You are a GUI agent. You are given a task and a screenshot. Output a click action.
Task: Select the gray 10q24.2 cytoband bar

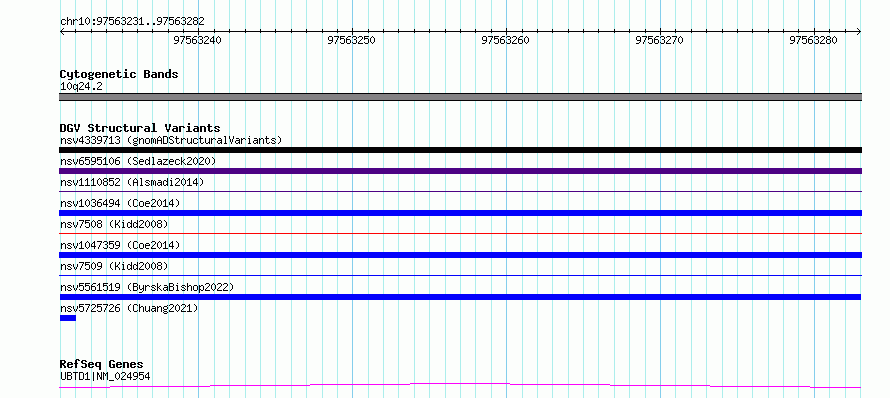click(460, 97)
